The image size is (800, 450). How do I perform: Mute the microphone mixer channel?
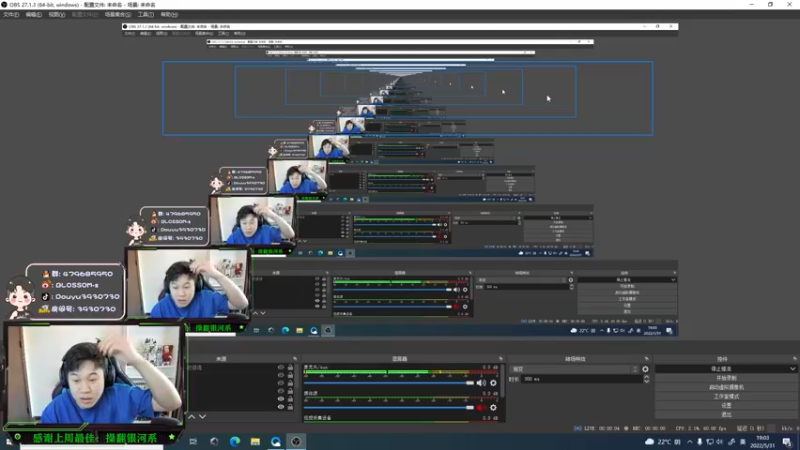tap(481, 383)
